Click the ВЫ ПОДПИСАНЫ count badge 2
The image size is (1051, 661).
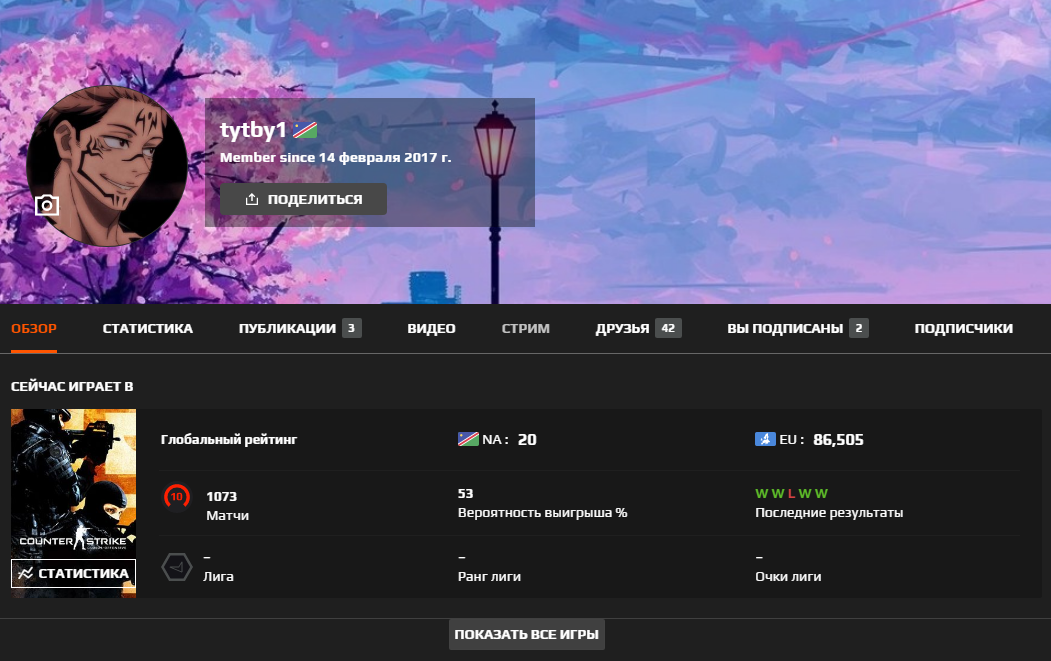point(859,328)
